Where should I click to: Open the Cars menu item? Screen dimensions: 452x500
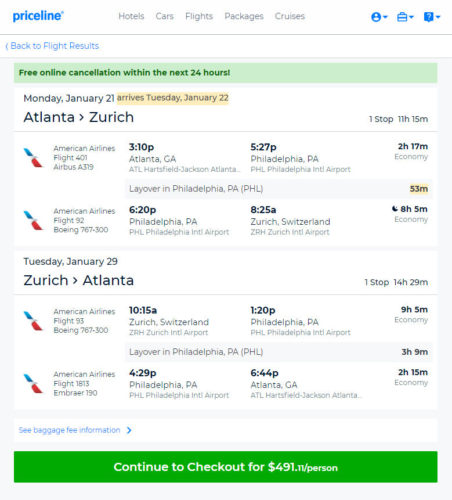pyautogui.click(x=165, y=16)
